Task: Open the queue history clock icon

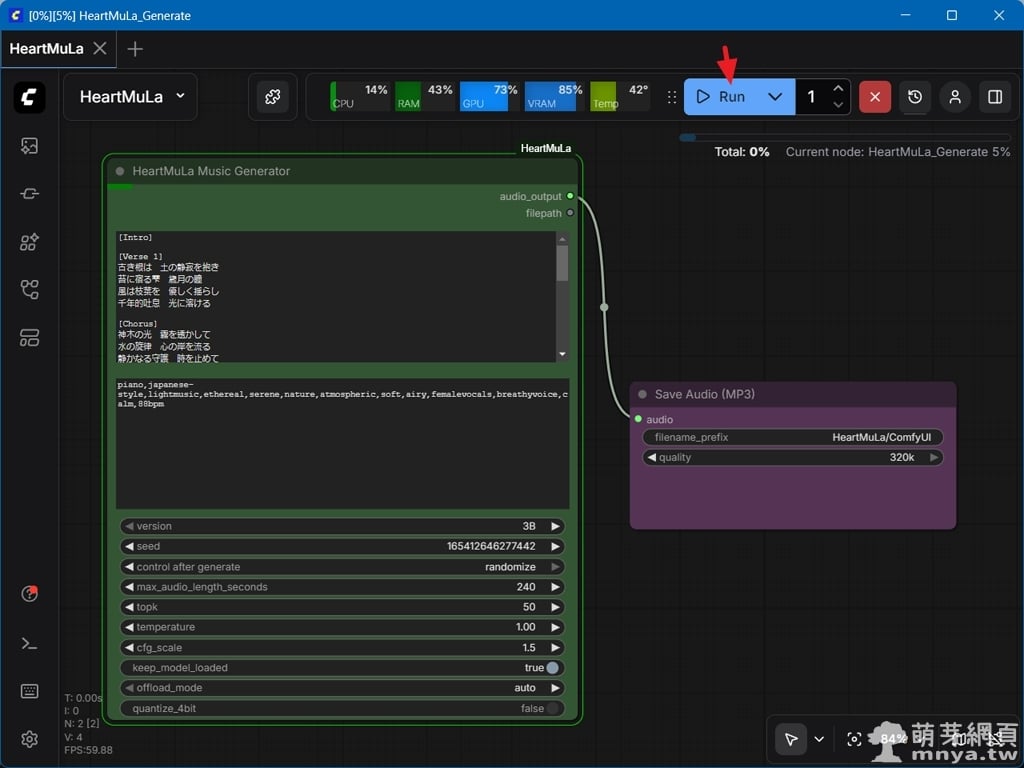Action: point(915,97)
